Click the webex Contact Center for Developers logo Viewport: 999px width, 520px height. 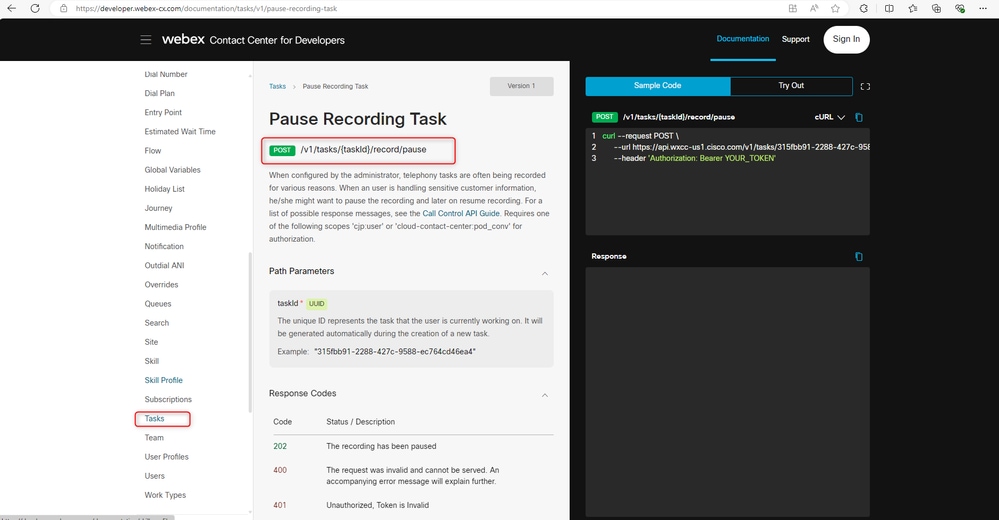point(253,40)
